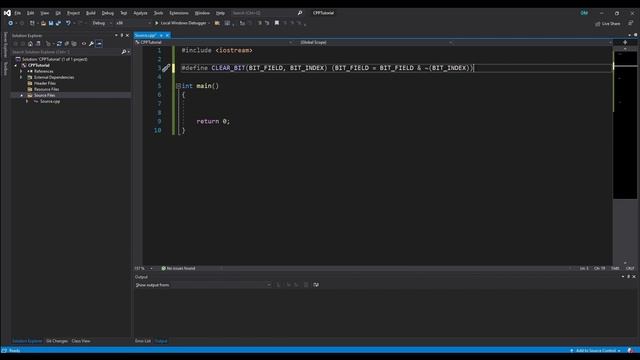Image resolution: width=640 pixels, height=360 pixels.
Task: Select the Resource Files folder
Action: pos(46,89)
